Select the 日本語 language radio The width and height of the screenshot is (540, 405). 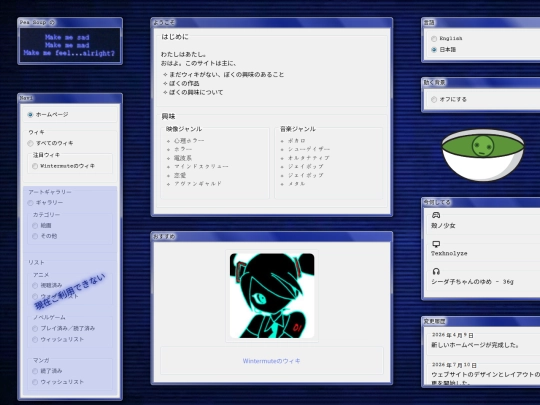pyautogui.click(x=434, y=50)
